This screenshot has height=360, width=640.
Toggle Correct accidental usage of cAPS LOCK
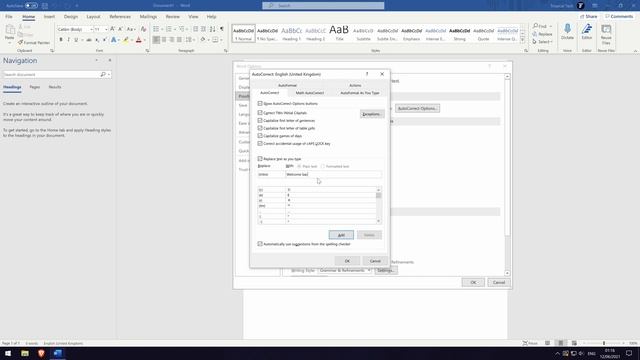tap(260, 144)
